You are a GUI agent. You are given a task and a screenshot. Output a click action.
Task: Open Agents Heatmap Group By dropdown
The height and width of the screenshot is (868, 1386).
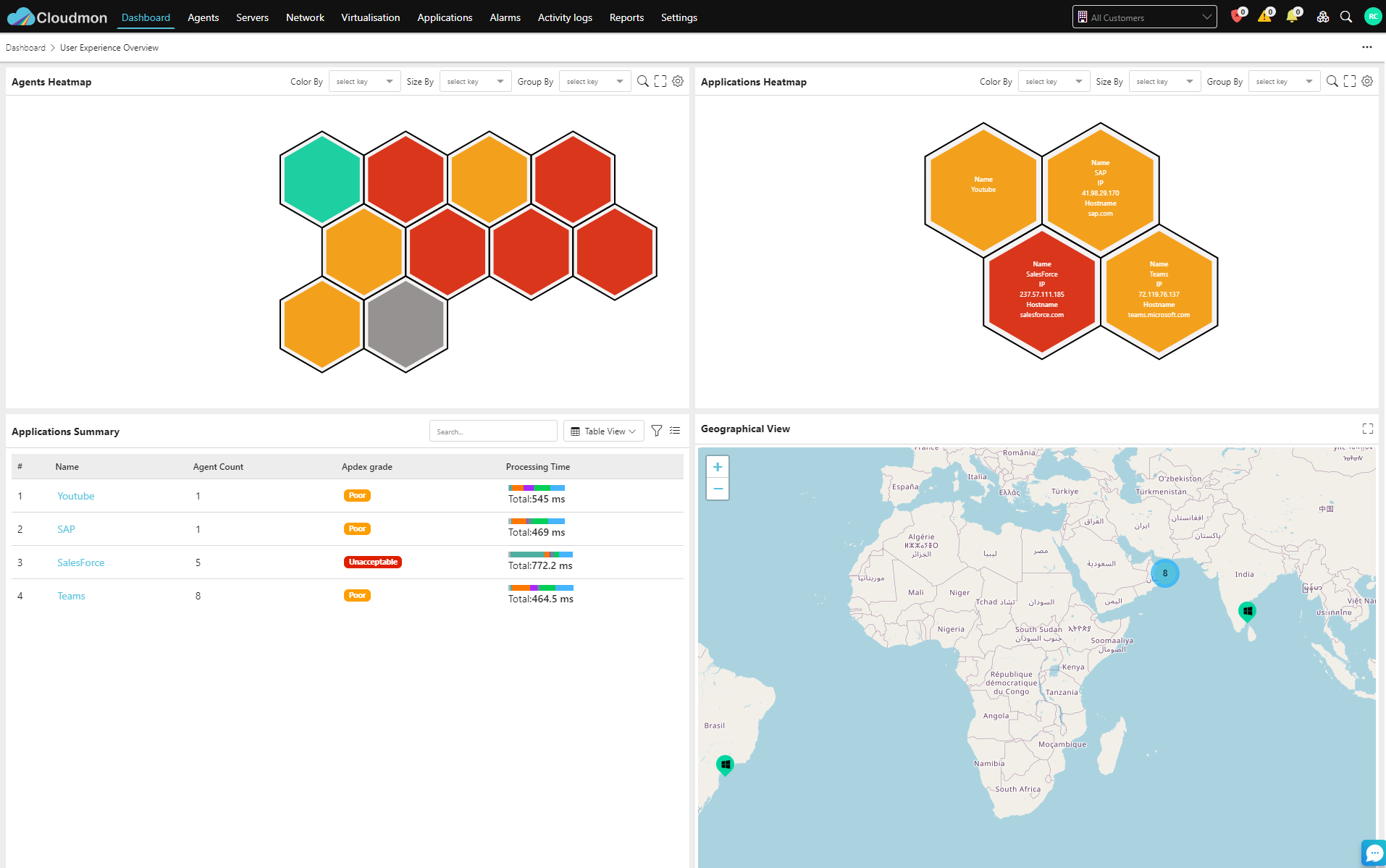pos(595,82)
